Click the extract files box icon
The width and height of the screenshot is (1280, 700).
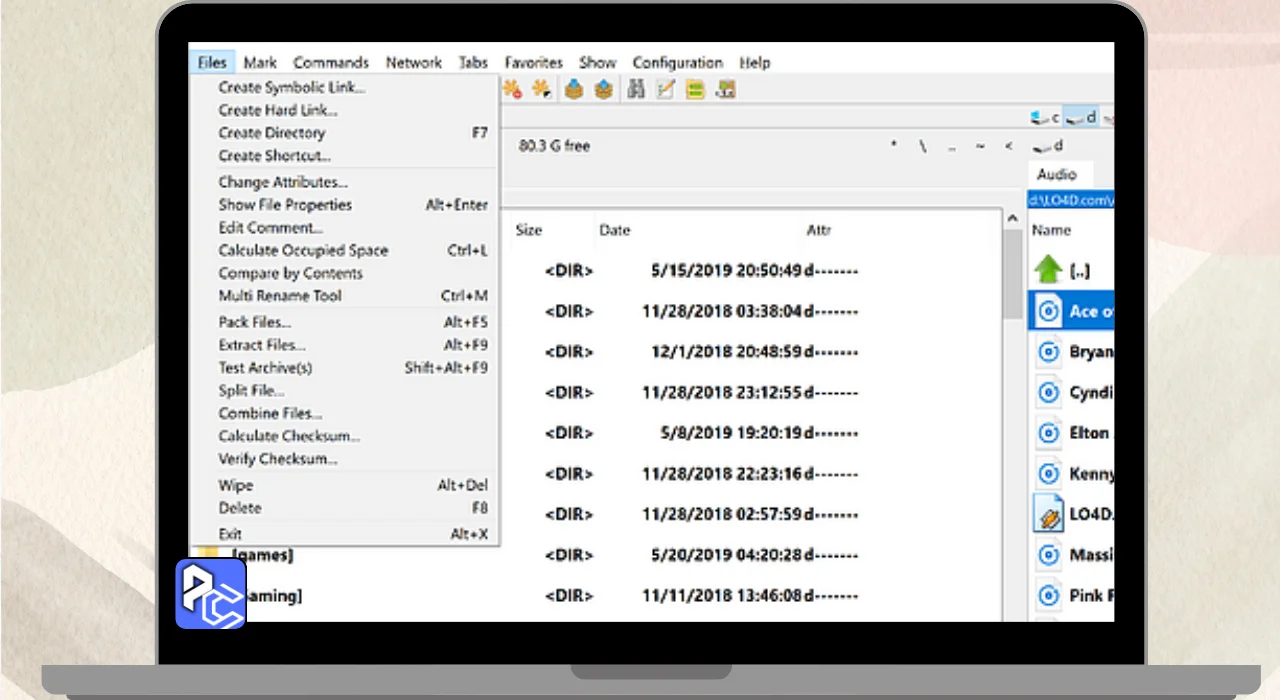[603, 89]
